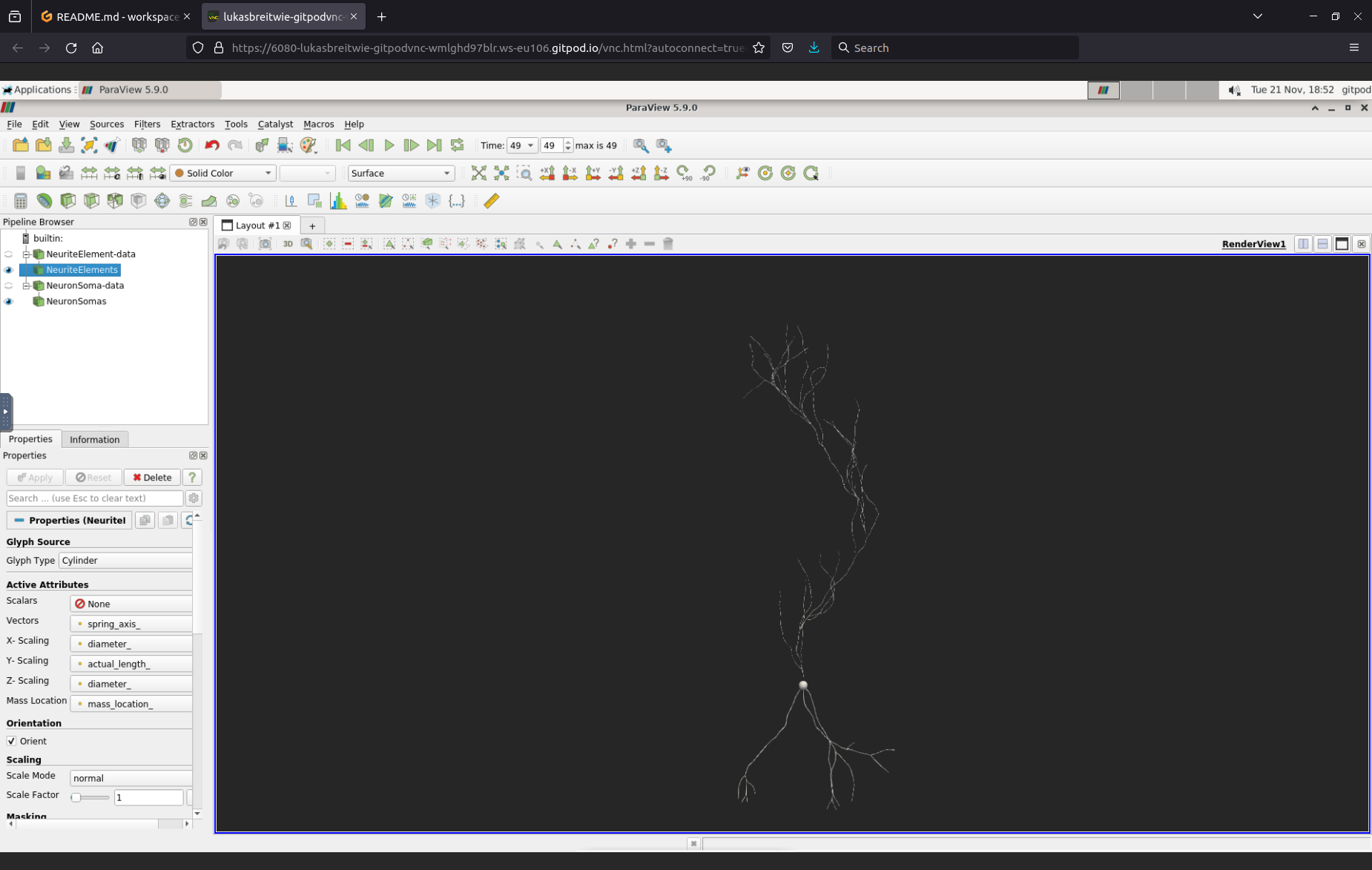The image size is (1372, 870).
Task: Toggle visibility of NeuronSomas
Action: click(x=9, y=301)
